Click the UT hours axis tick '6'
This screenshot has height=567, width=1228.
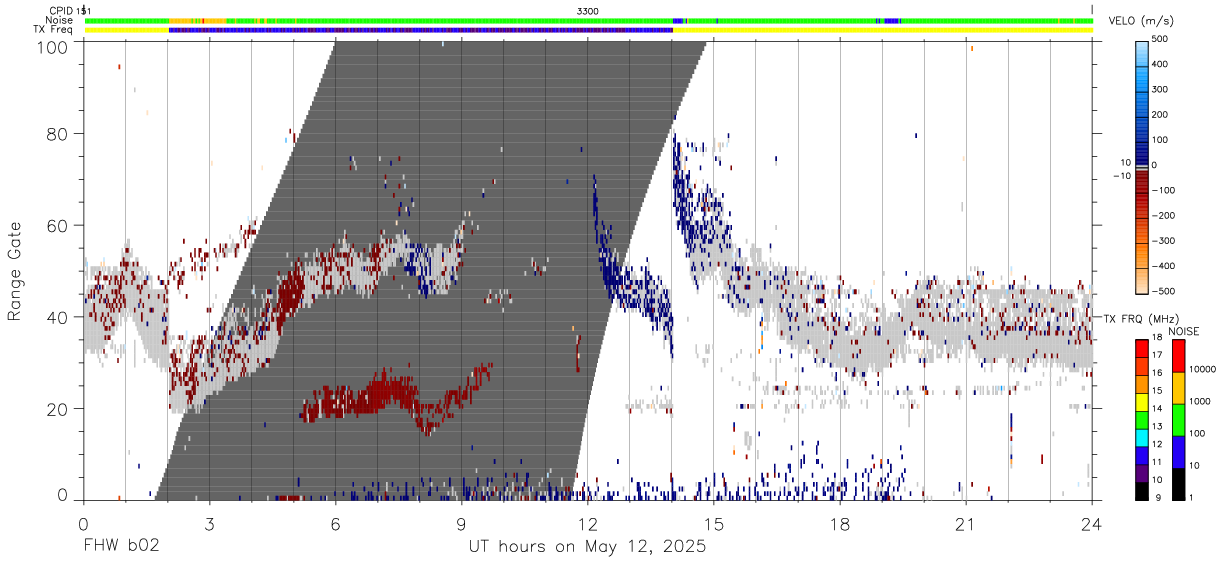pos(335,523)
